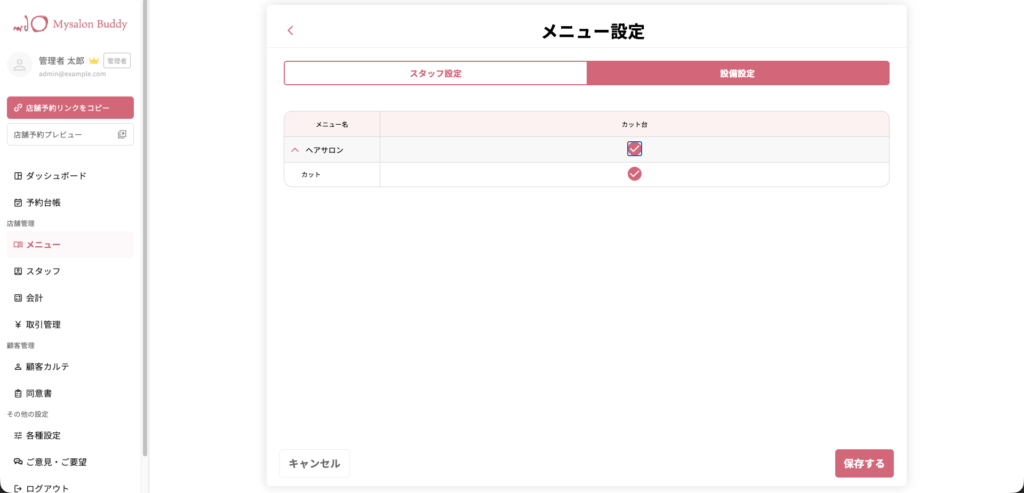The image size is (1024, 493).
Task: Click the ダッシュボード icon in sidebar
Action: [18, 176]
